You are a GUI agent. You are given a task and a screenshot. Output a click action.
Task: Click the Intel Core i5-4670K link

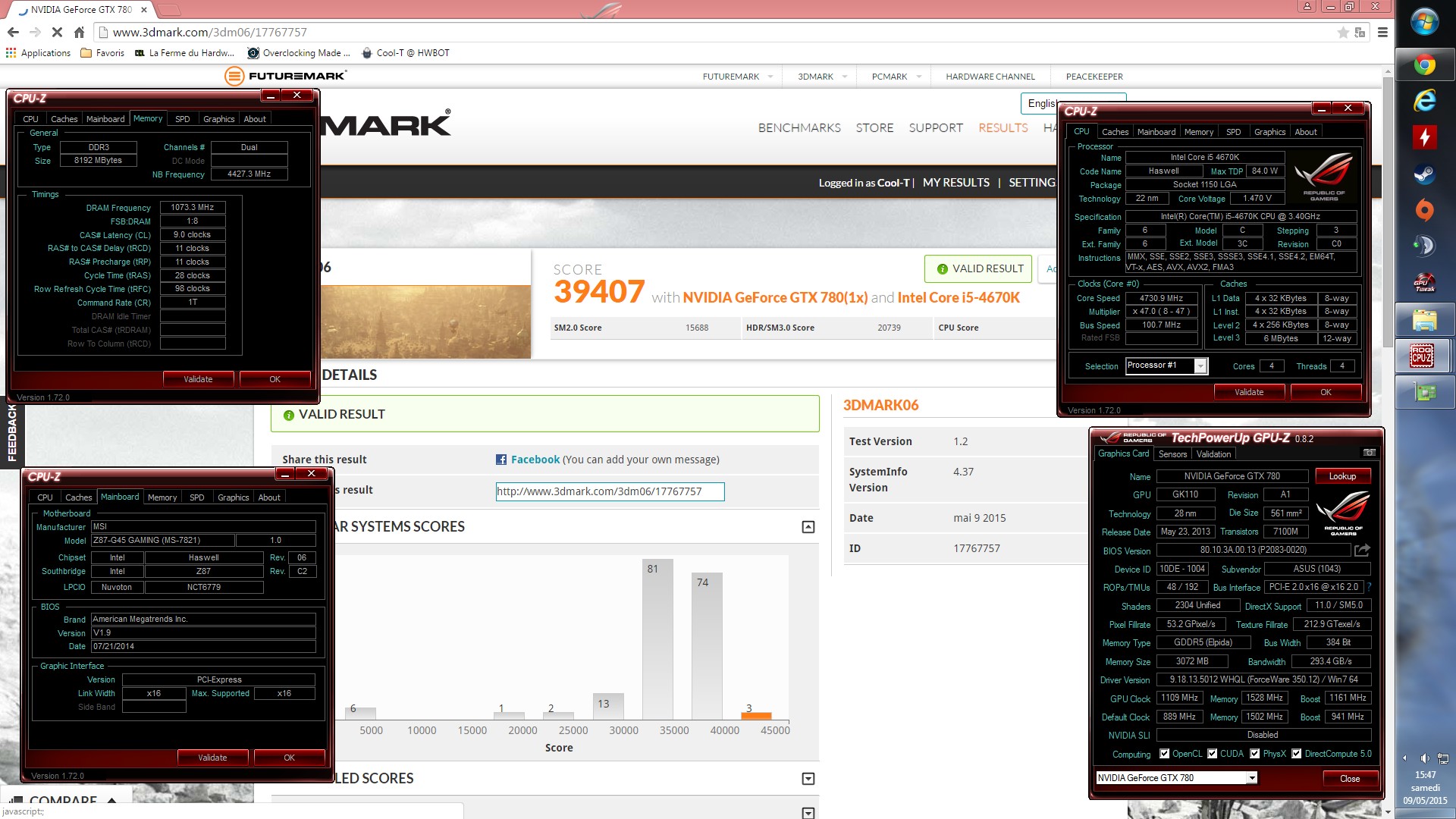click(x=959, y=298)
